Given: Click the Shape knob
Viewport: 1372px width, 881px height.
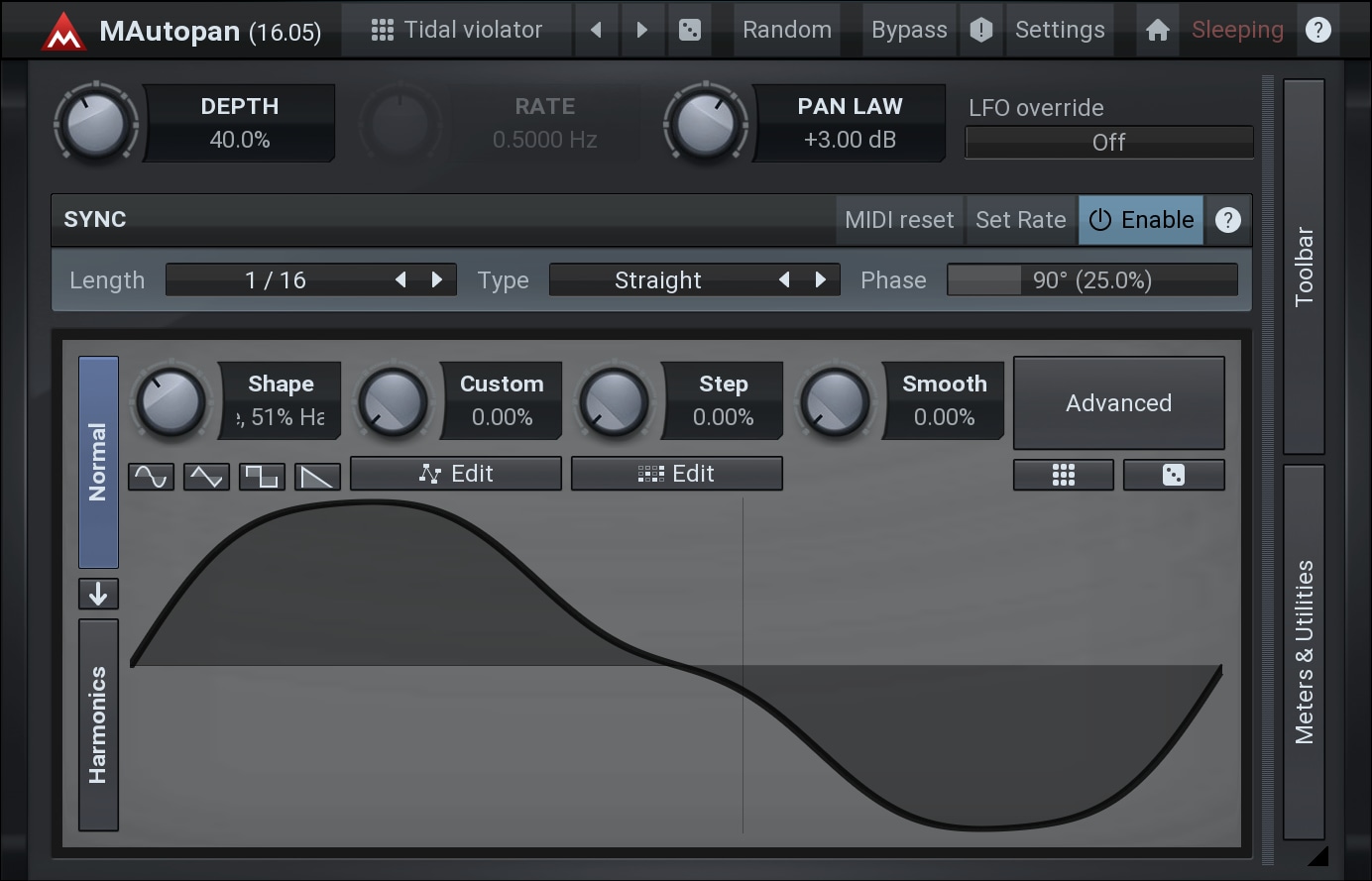Looking at the screenshot, I should click(171, 401).
